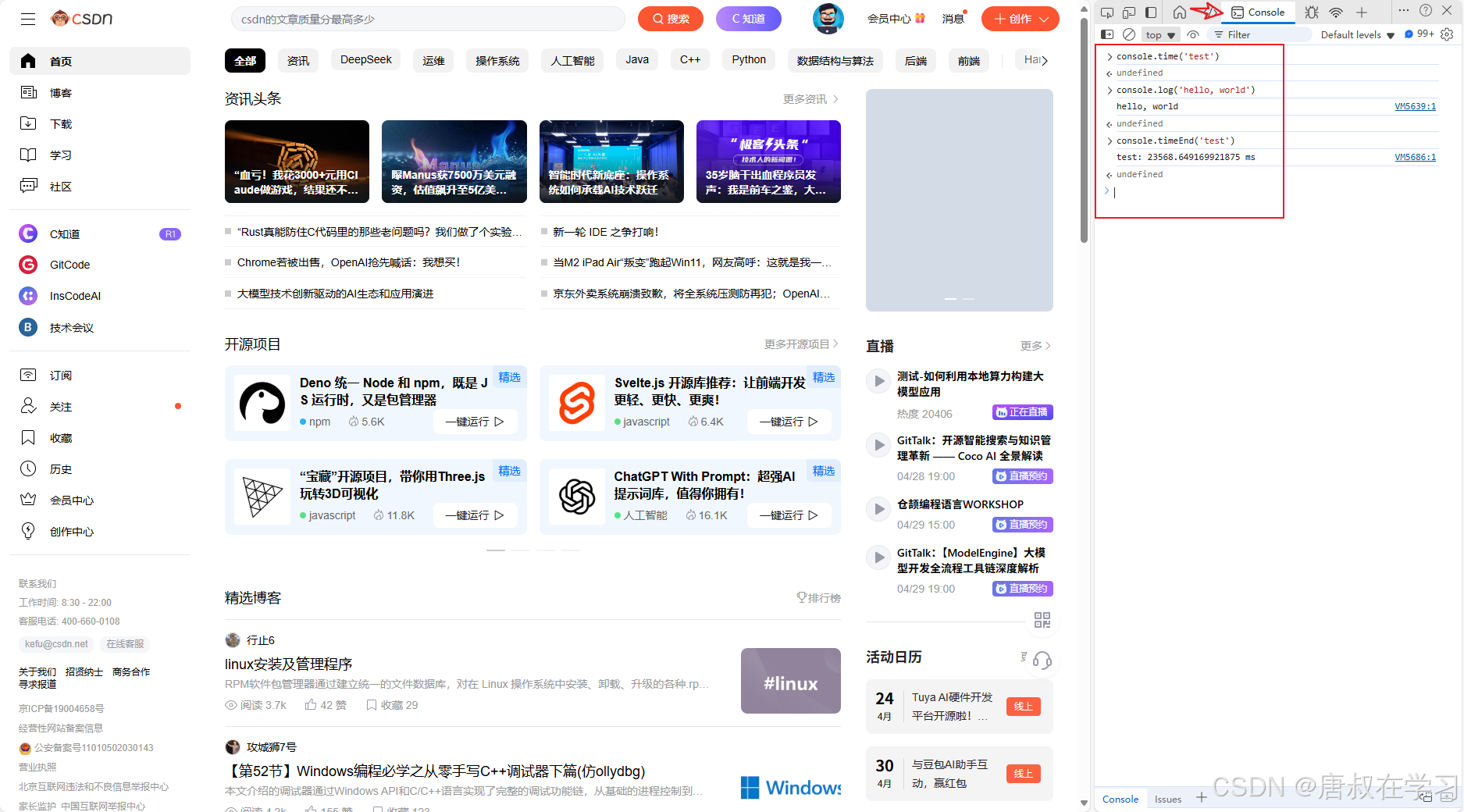Image resolution: width=1464 pixels, height=812 pixels.
Task: Click 直播预约 for 04/29 15:00 event
Action: coord(1022,525)
